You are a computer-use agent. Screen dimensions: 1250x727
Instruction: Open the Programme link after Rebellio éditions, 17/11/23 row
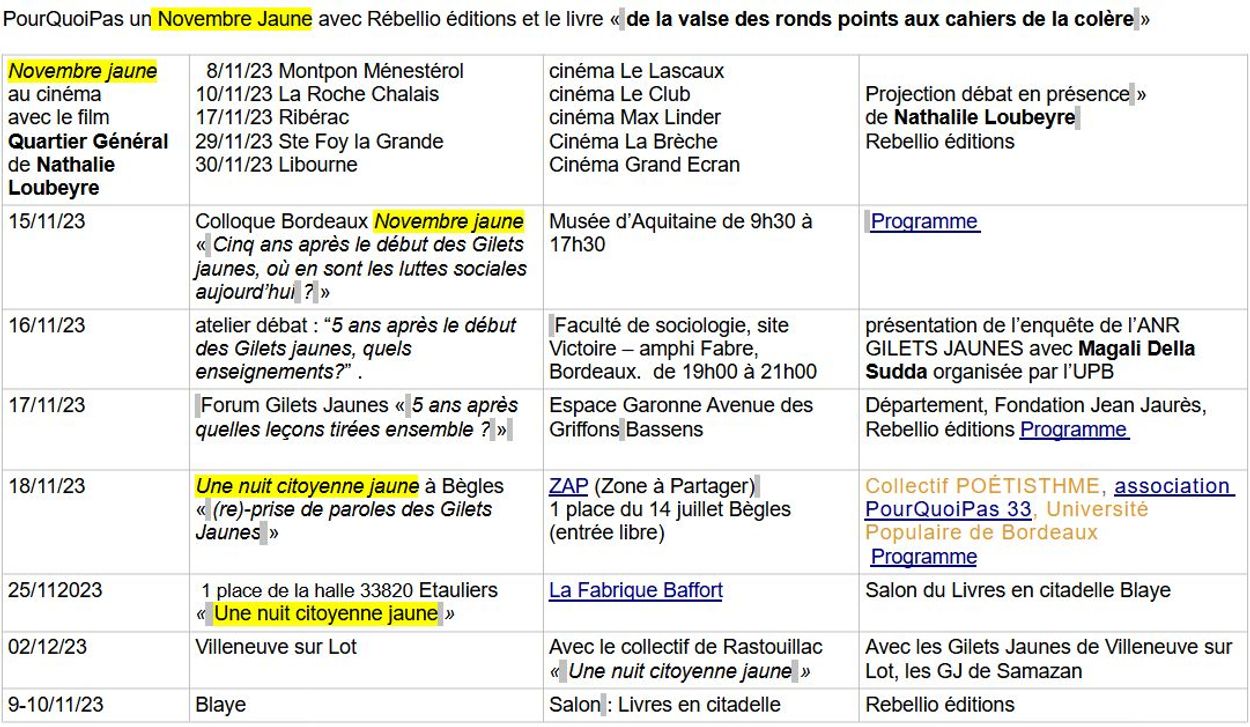point(1073,429)
